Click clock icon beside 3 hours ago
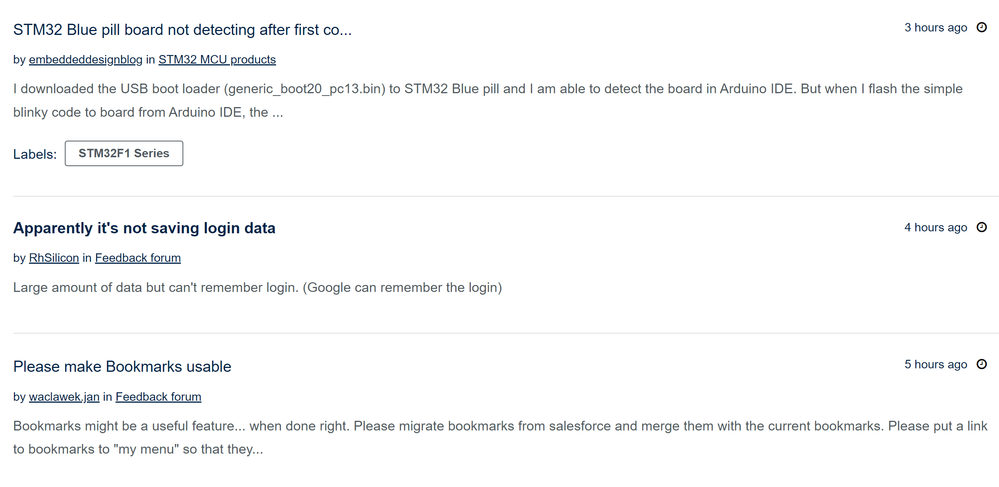This screenshot has height=487, width=999. [981, 27]
